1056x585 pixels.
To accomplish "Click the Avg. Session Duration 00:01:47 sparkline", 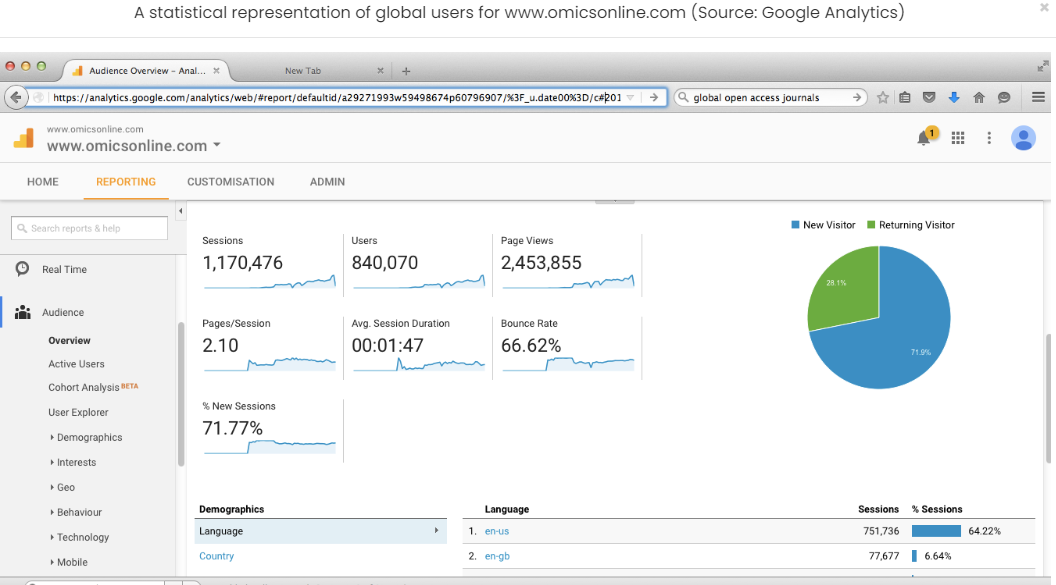I will [x=419, y=364].
